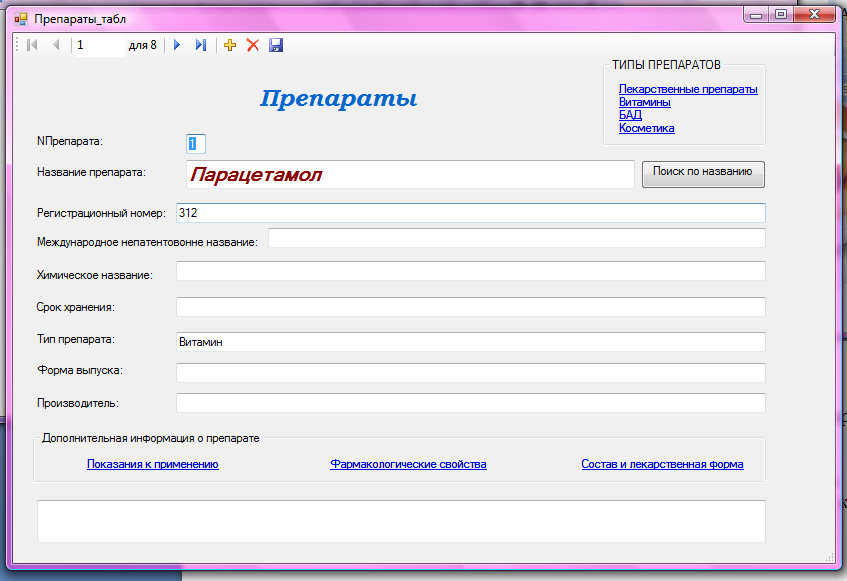This screenshot has width=847, height=581.
Task: Click the large text box at bottom
Action: click(401, 521)
